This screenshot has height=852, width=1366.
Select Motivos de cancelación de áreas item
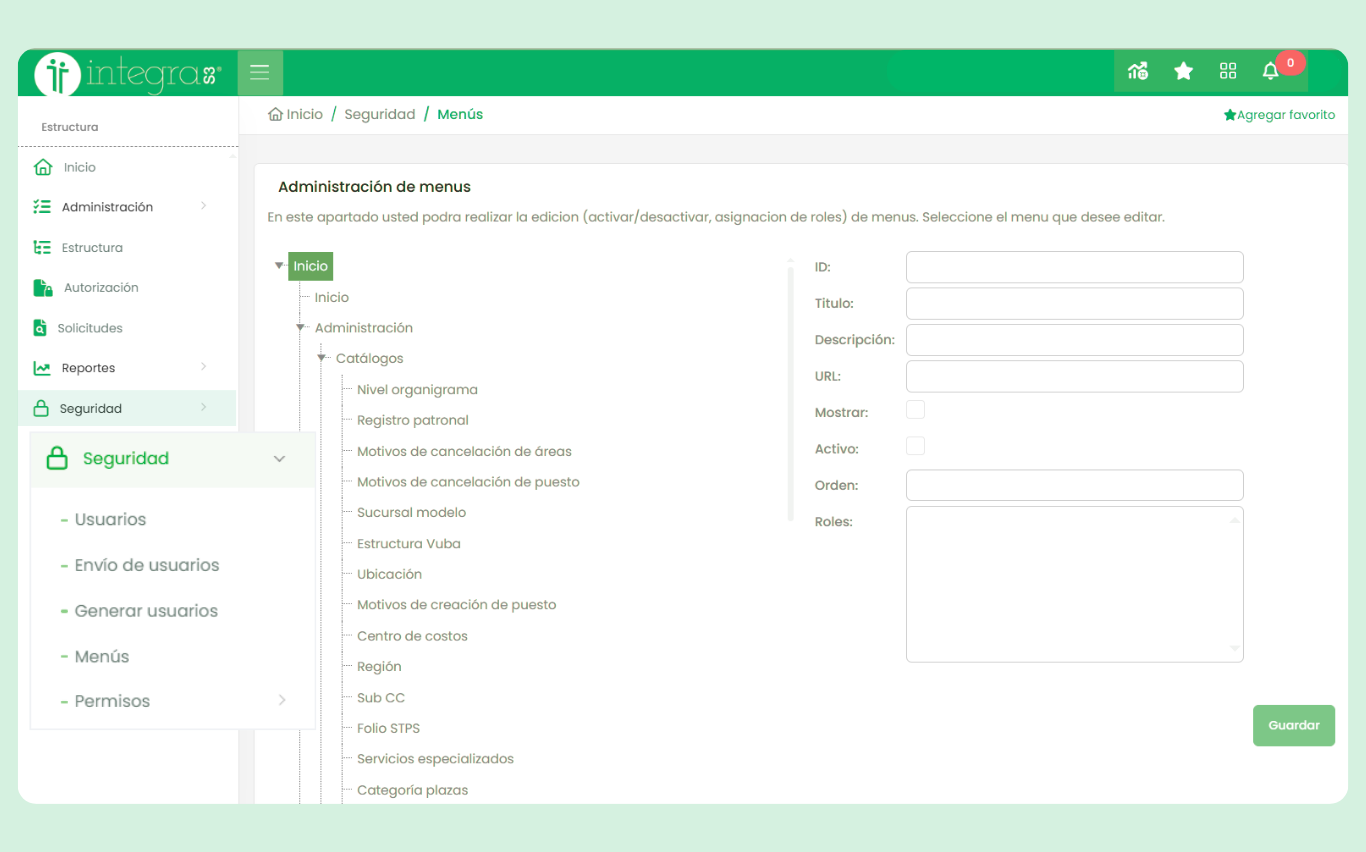click(464, 451)
